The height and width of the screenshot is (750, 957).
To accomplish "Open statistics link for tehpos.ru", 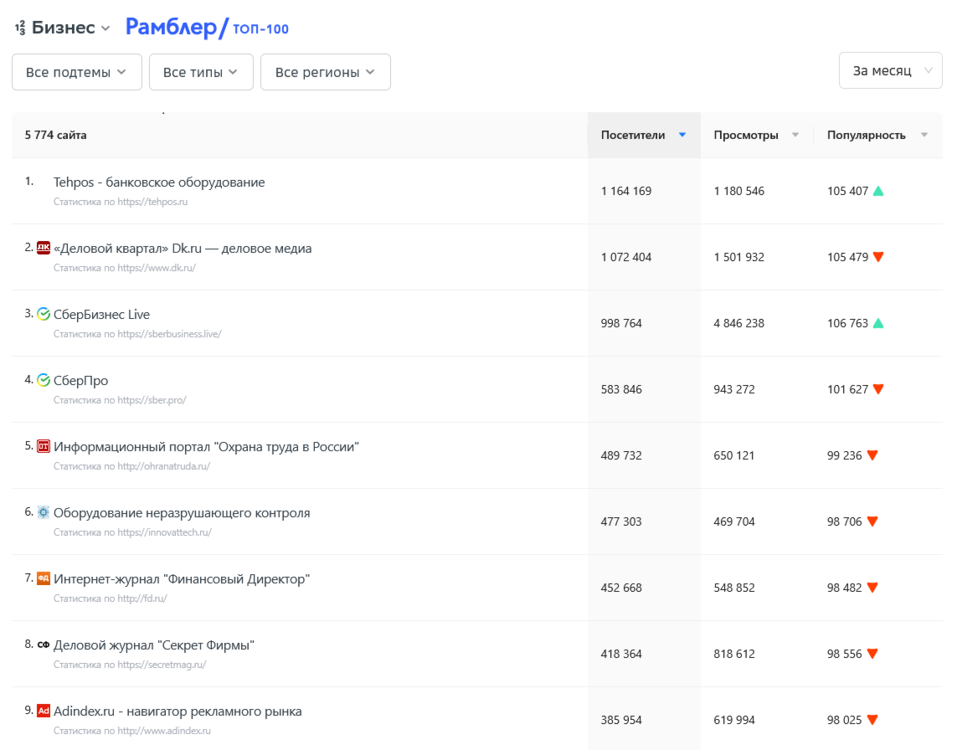I will [x=120, y=201].
